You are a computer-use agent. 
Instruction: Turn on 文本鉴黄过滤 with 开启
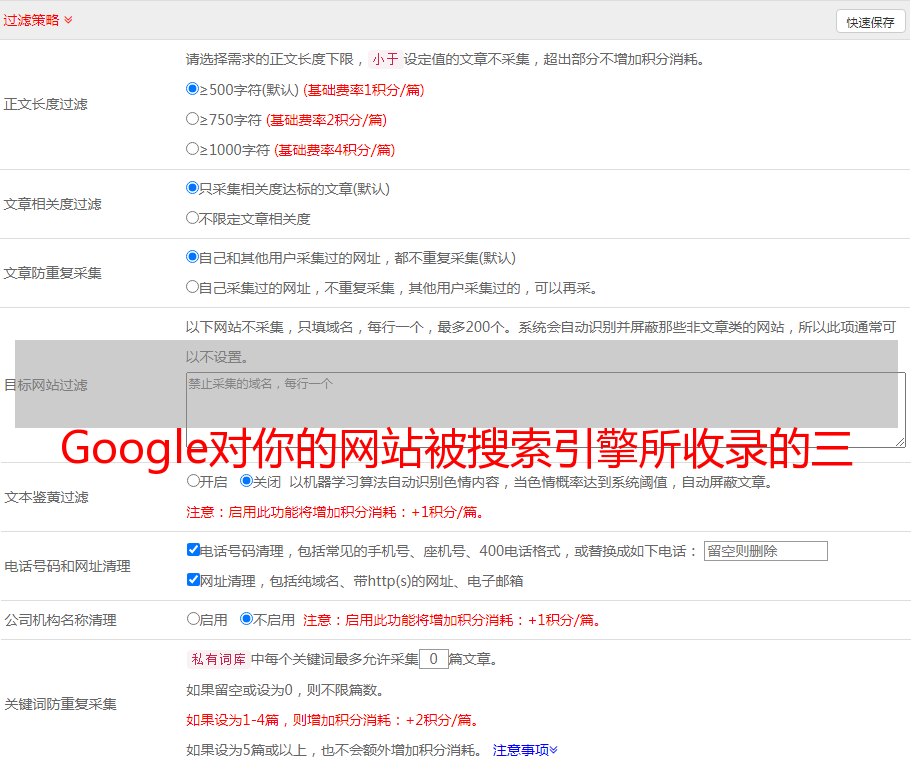tap(194, 481)
